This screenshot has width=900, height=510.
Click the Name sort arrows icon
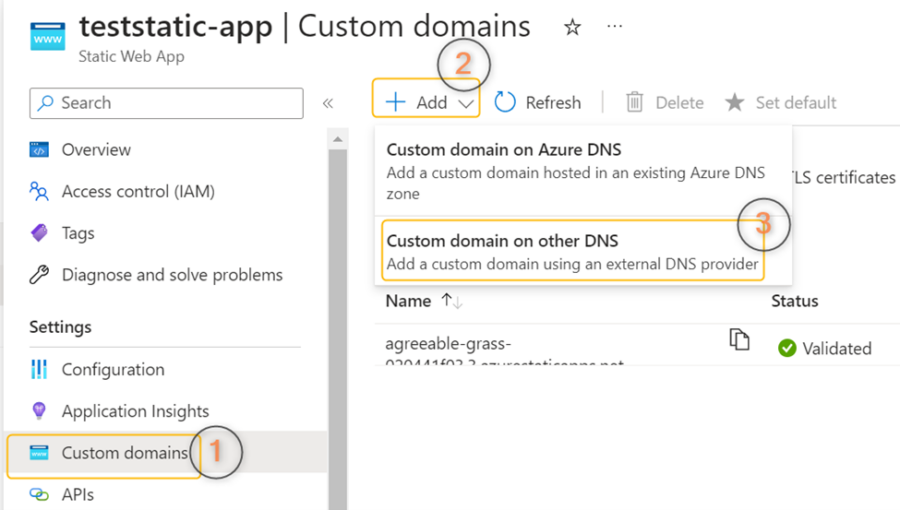coord(452,301)
